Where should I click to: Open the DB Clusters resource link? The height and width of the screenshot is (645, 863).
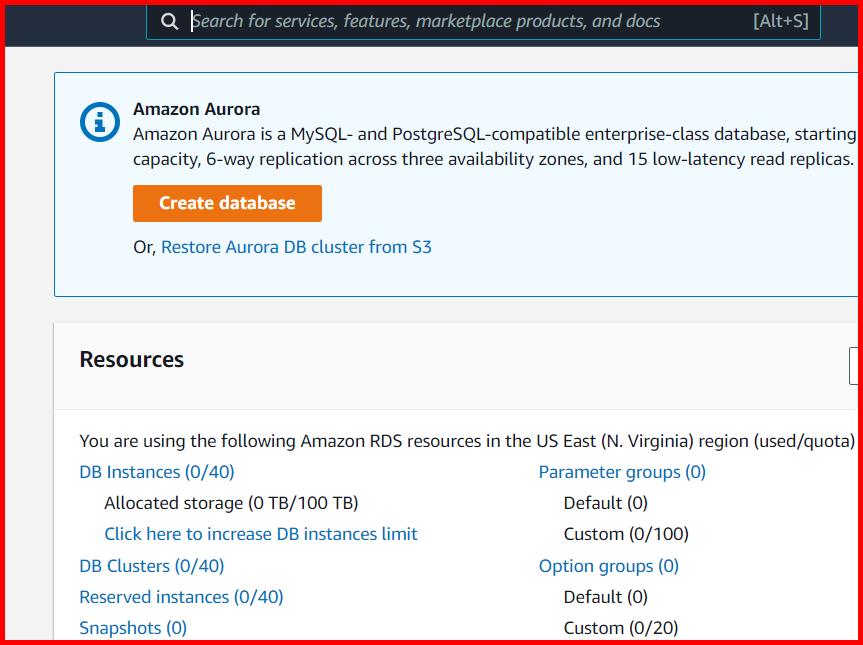151,565
